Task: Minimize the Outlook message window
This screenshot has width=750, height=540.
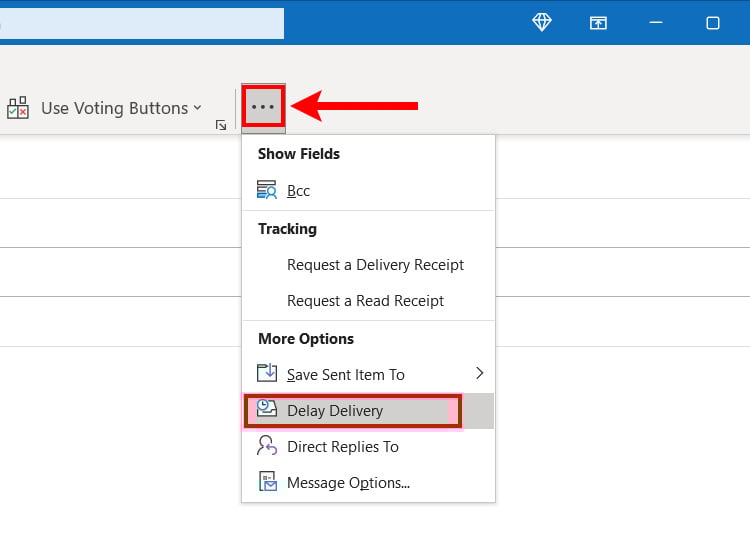Action: coord(656,23)
